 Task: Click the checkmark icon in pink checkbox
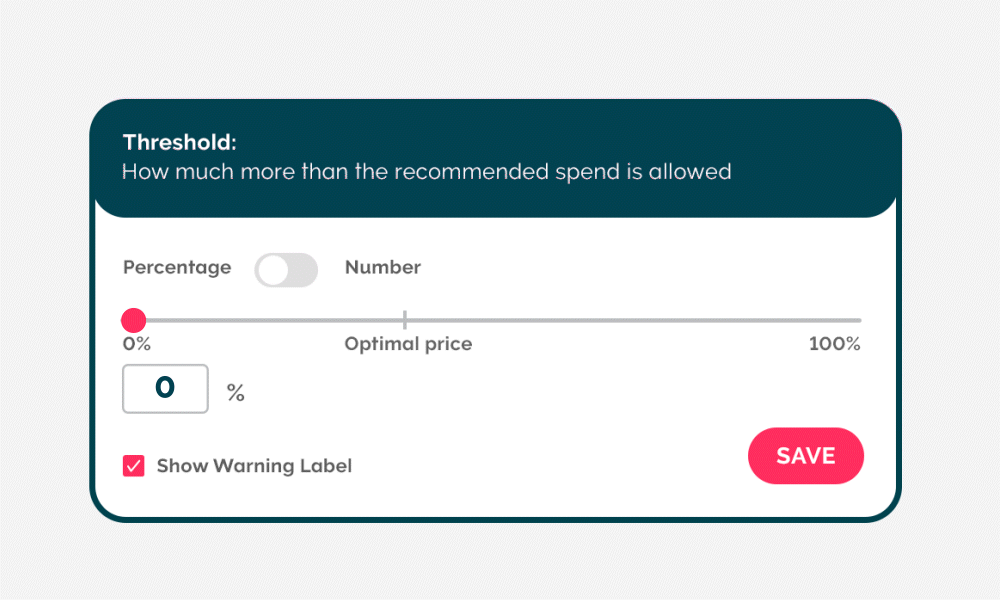coord(134,466)
